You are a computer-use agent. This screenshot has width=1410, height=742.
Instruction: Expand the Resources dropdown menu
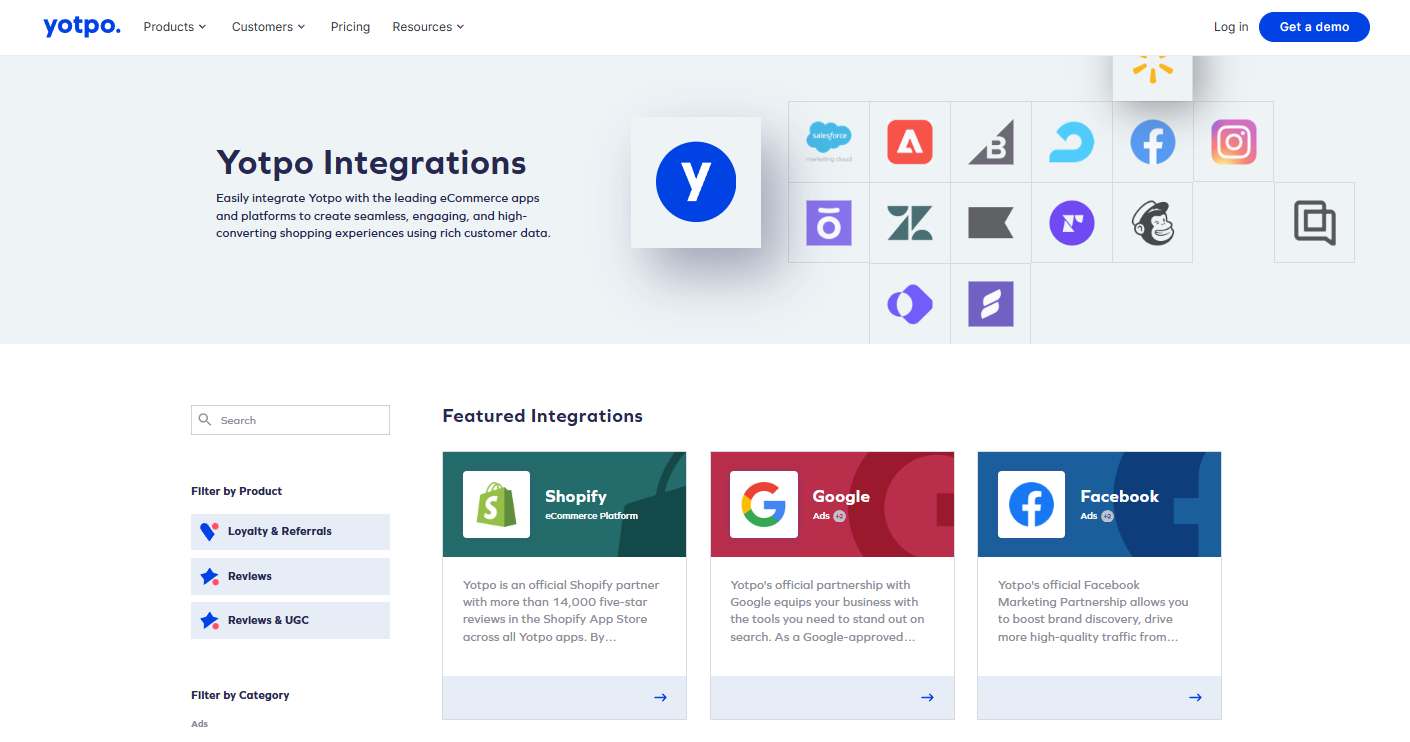click(x=428, y=27)
